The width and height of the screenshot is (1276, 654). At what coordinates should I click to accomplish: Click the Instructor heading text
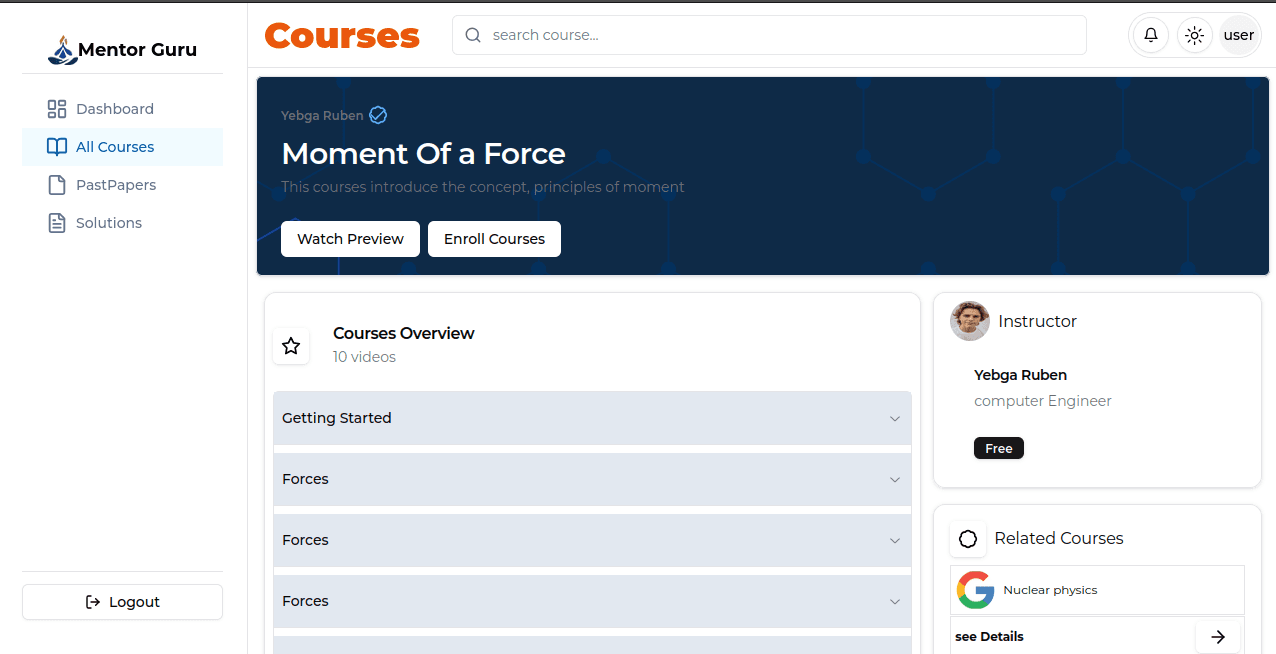1037,321
